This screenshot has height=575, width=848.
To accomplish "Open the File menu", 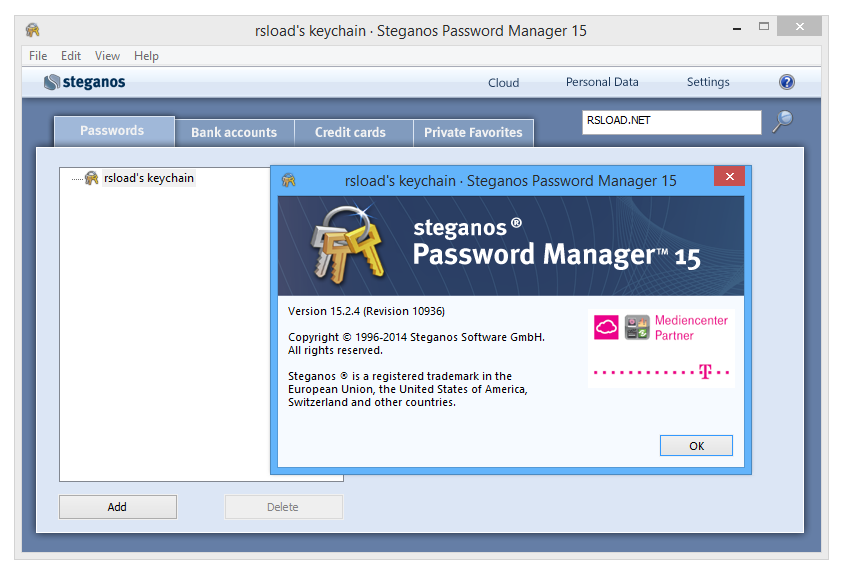I will point(38,56).
